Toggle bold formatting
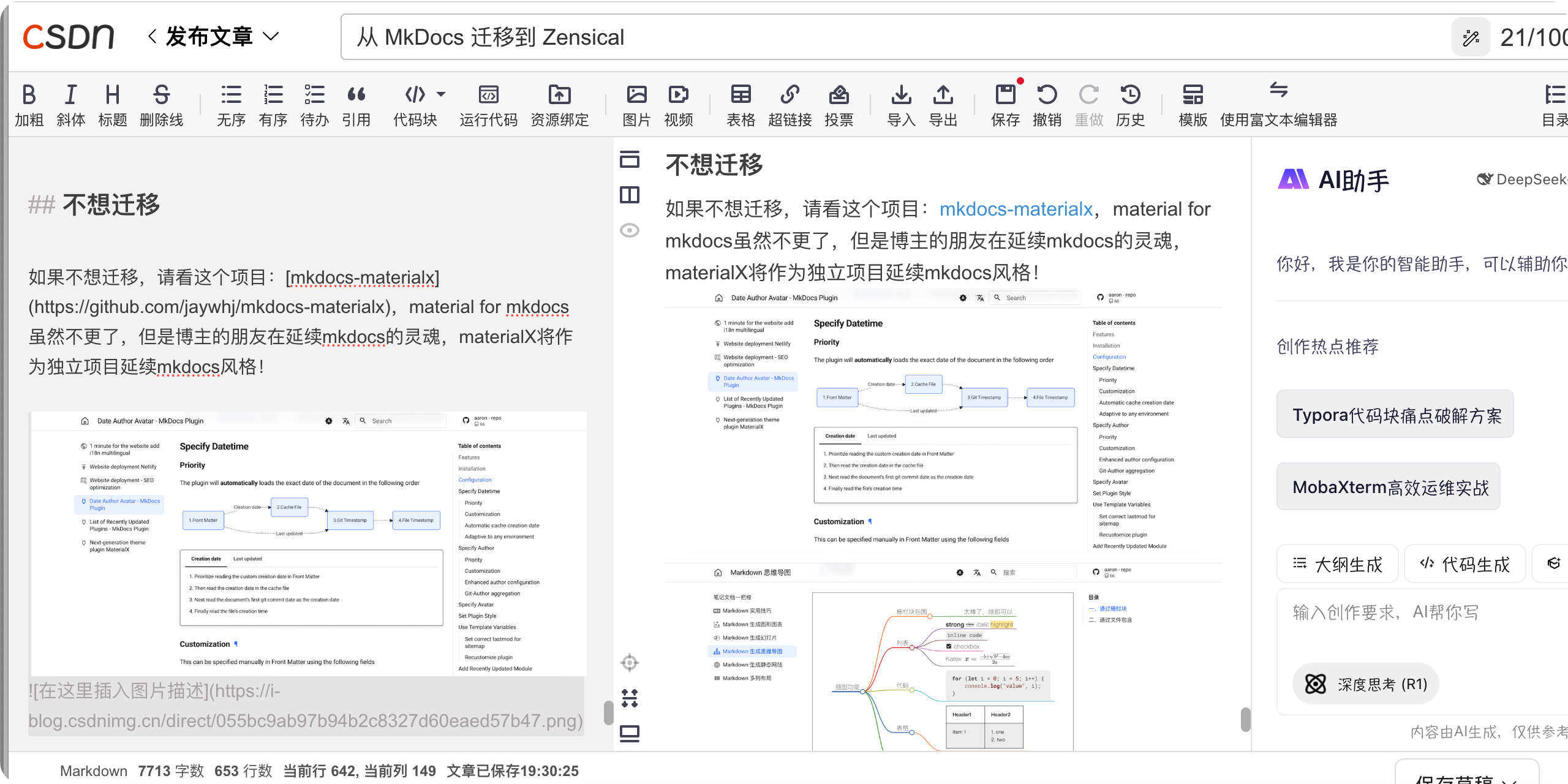 tap(28, 103)
